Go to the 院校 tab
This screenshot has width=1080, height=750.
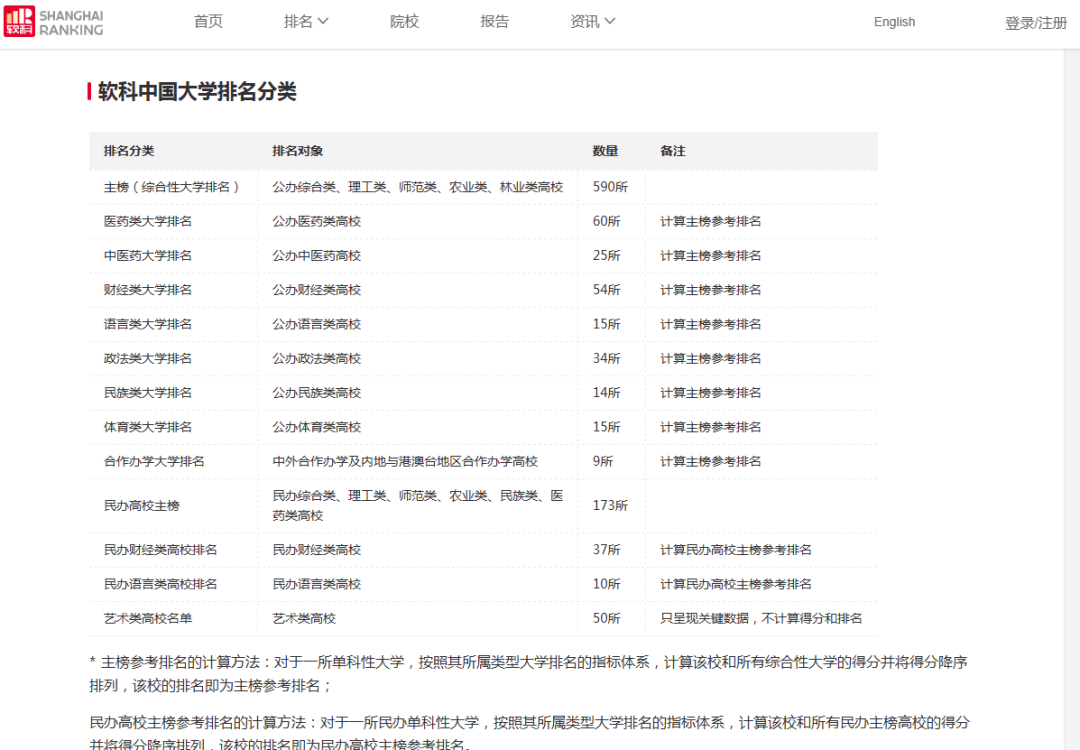coord(404,22)
